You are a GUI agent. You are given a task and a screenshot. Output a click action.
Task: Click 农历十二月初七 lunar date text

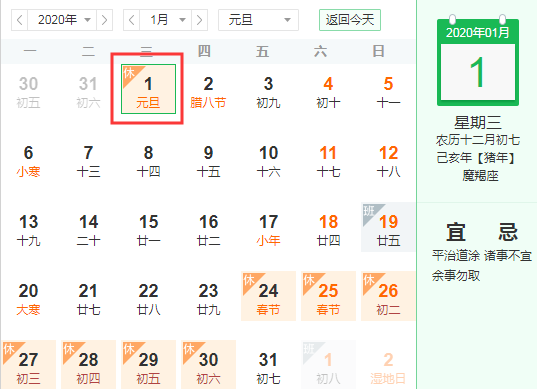[478, 140]
